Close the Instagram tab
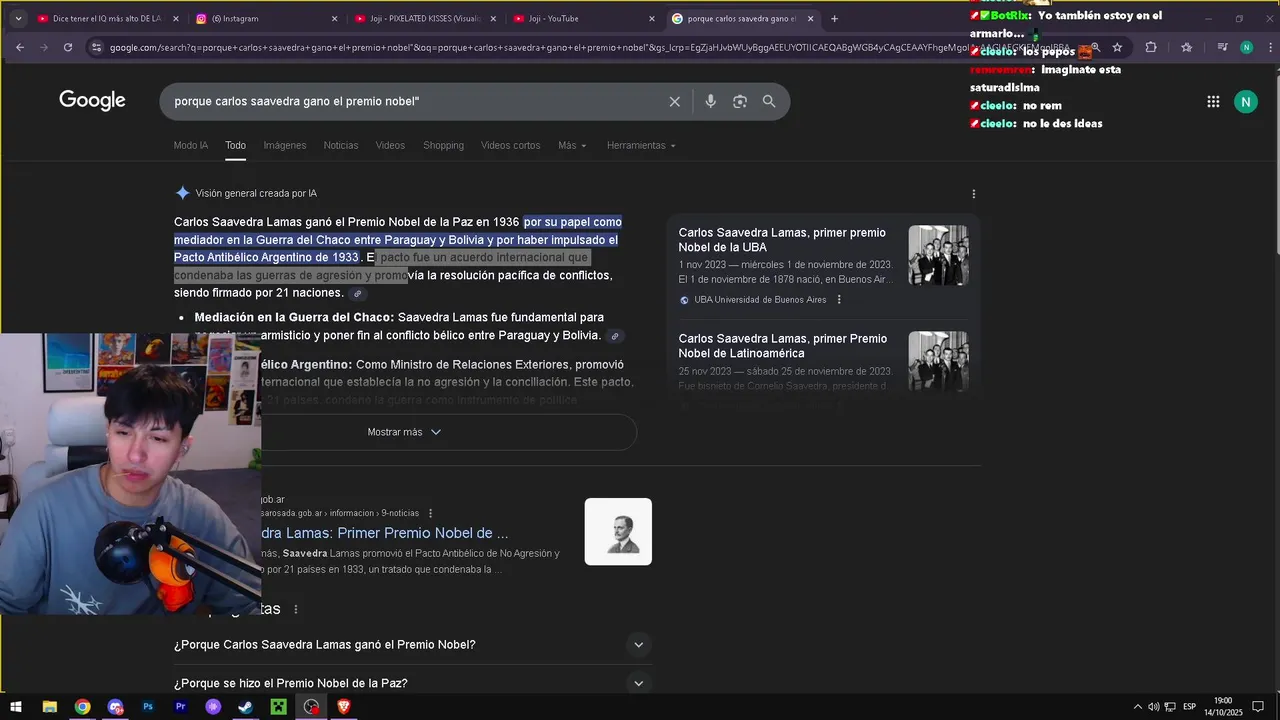Image resolution: width=1280 pixels, height=720 pixels. coord(335,18)
